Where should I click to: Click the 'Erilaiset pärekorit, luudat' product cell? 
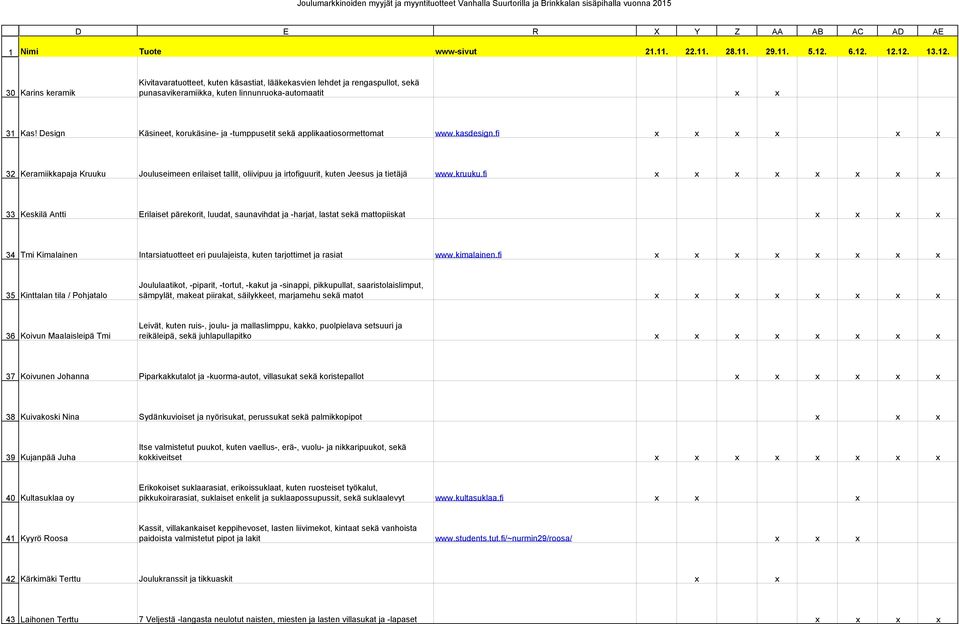286,199
